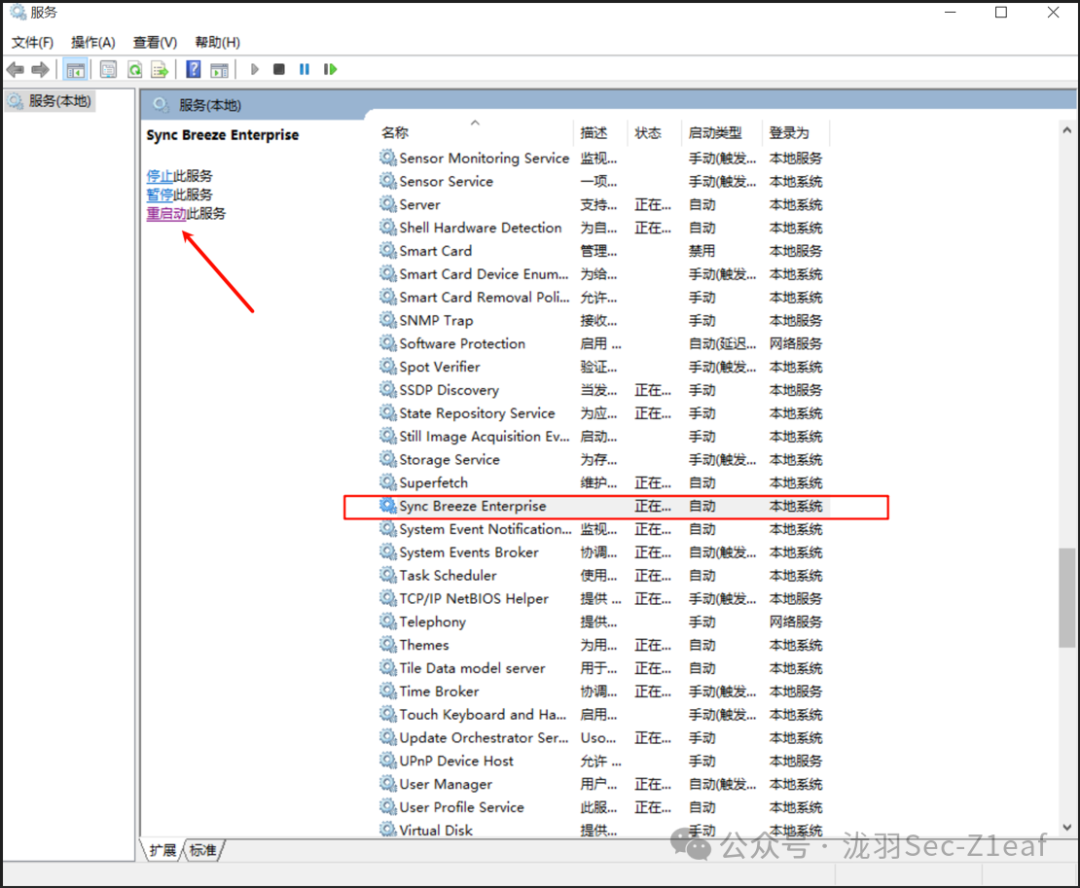Select Smart Card Device Enum... service
Screen dimensions: 1080x888
(x=603, y=274)
